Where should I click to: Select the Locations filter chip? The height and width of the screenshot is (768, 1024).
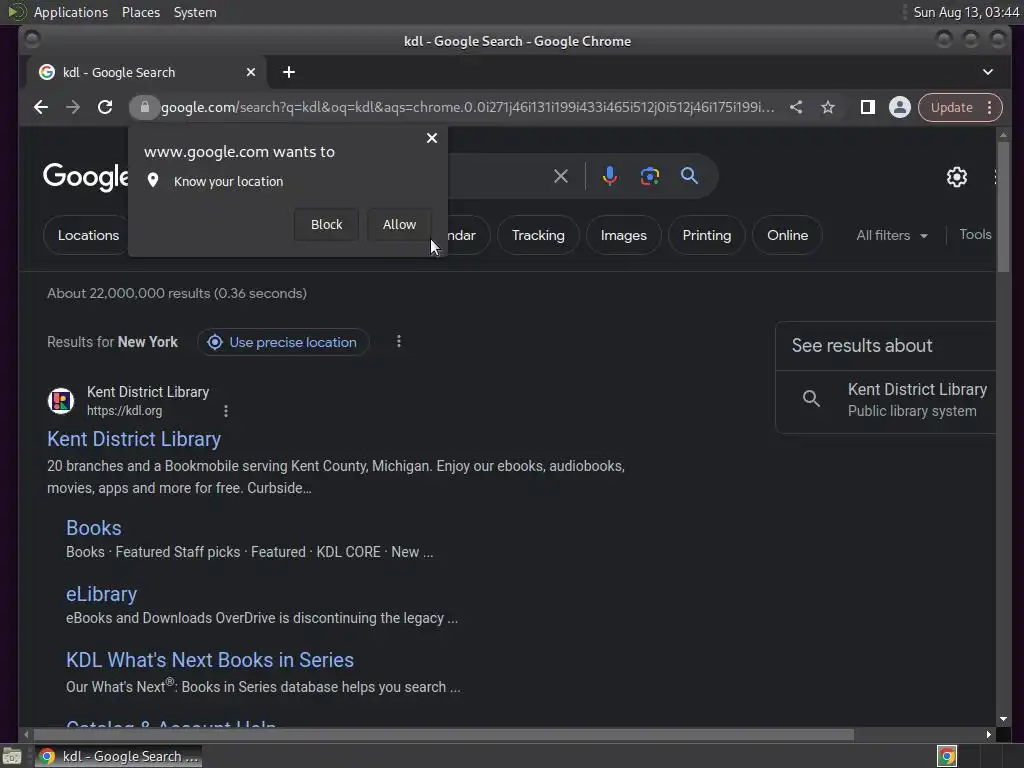tap(88, 235)
